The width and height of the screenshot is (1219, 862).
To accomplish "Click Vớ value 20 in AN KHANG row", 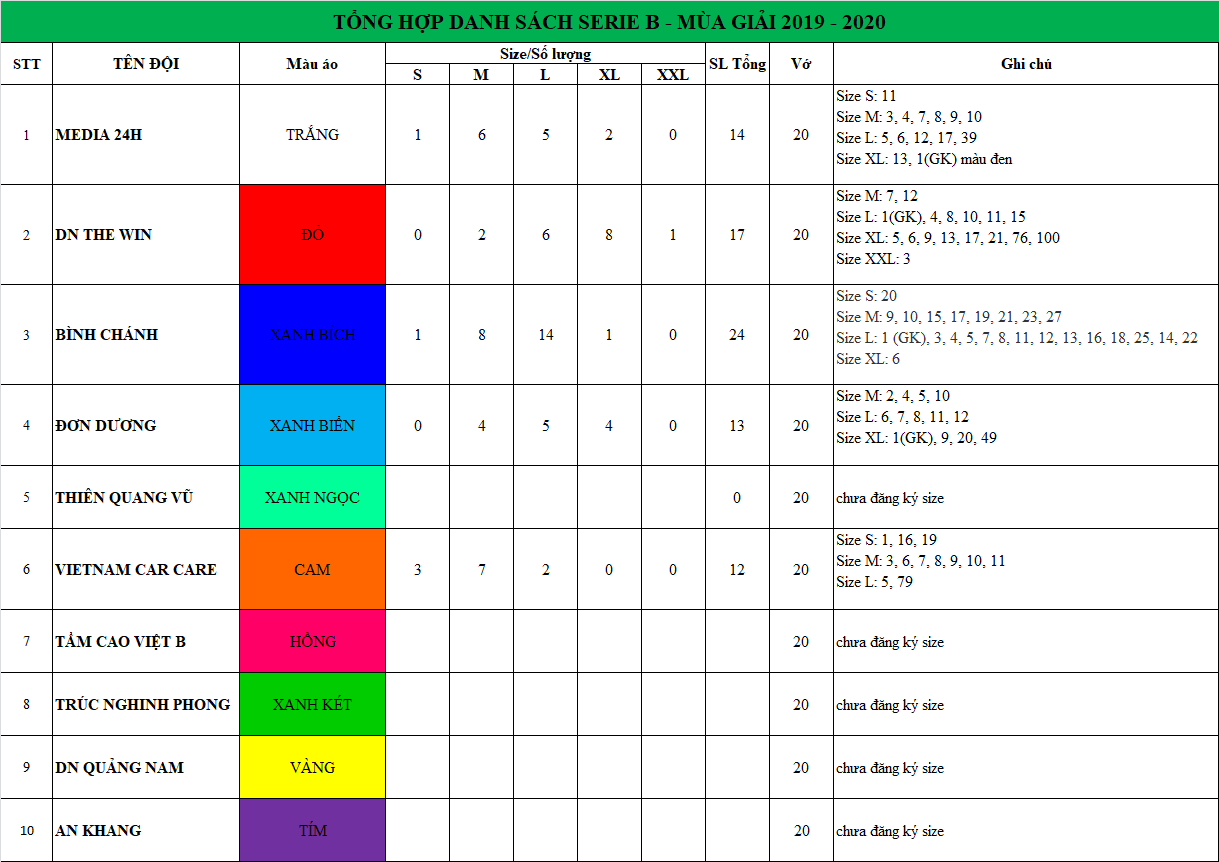I will [x=801, y=831].
